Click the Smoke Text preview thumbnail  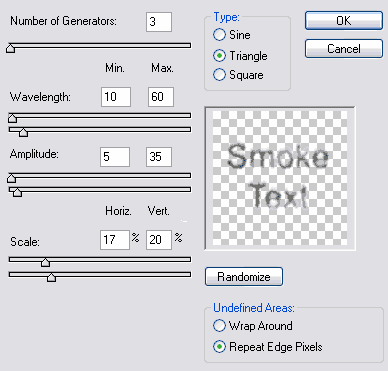[280, 178]
